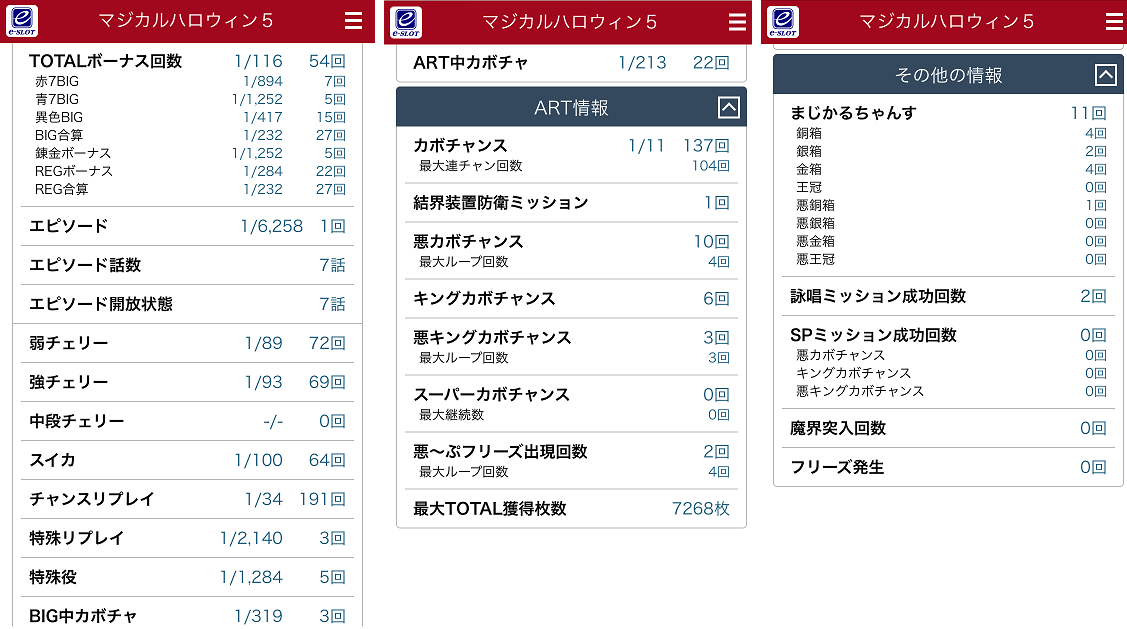Select 銅箱 4回 row

948,133
